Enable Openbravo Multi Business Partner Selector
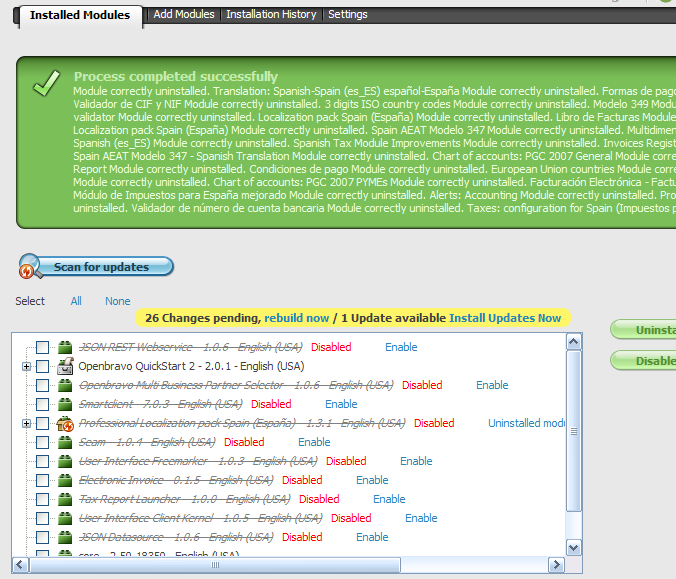Image resolution: width=676 pixels, height=579 pixels. coord(492,385)
